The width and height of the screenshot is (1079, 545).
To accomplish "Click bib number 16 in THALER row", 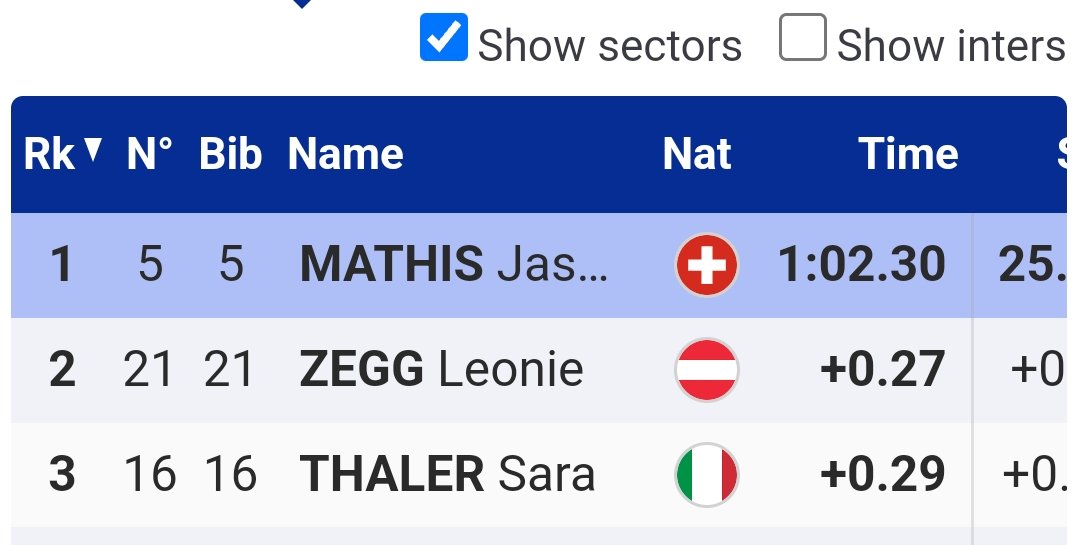I will point(231,473).
